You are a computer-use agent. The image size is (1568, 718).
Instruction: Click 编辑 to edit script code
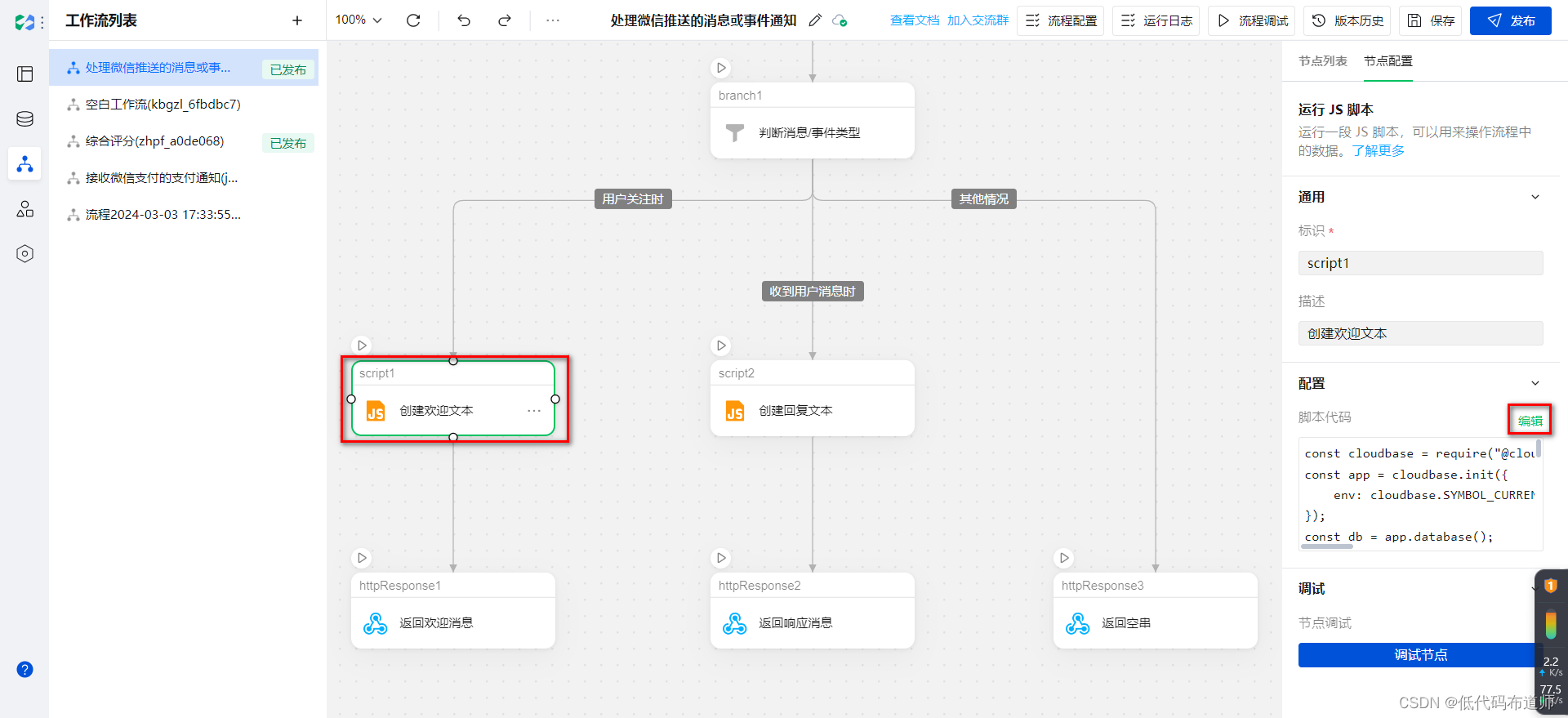pyautogui.click(x=1530, y=421)
